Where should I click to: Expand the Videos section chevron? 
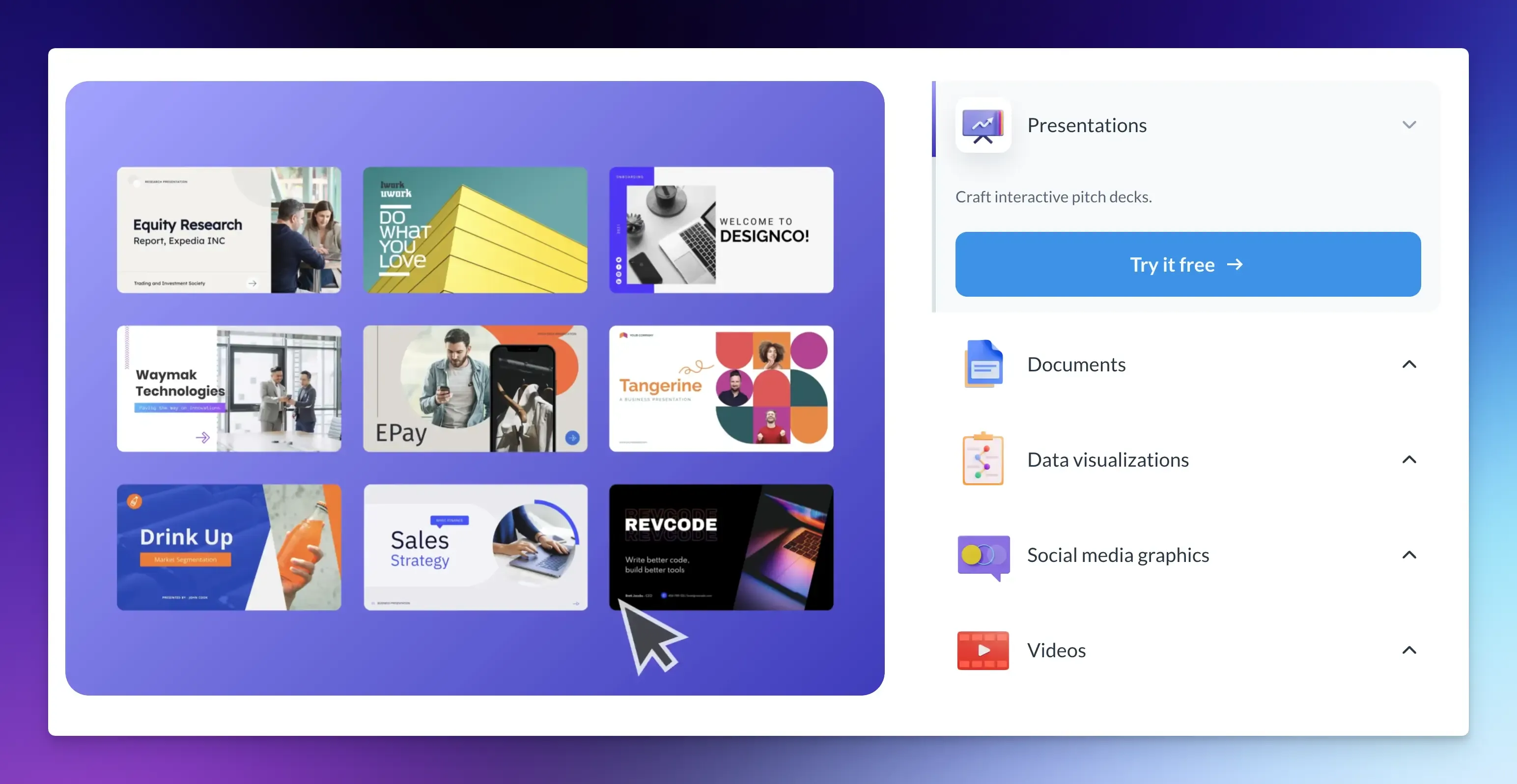(1408, 650)
